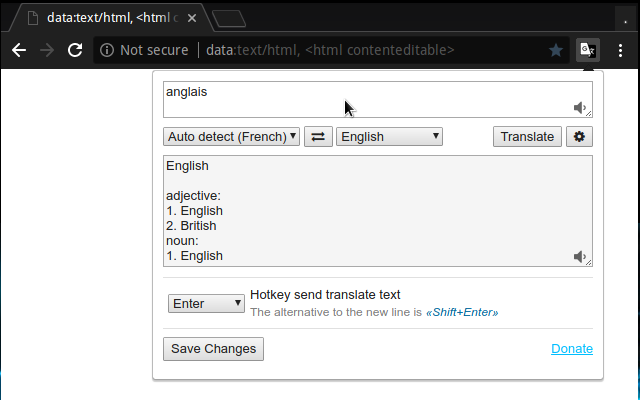The width and height of the screenshot is (640, 400).
Task: Open a new browser tab
Action: point(230,19)
